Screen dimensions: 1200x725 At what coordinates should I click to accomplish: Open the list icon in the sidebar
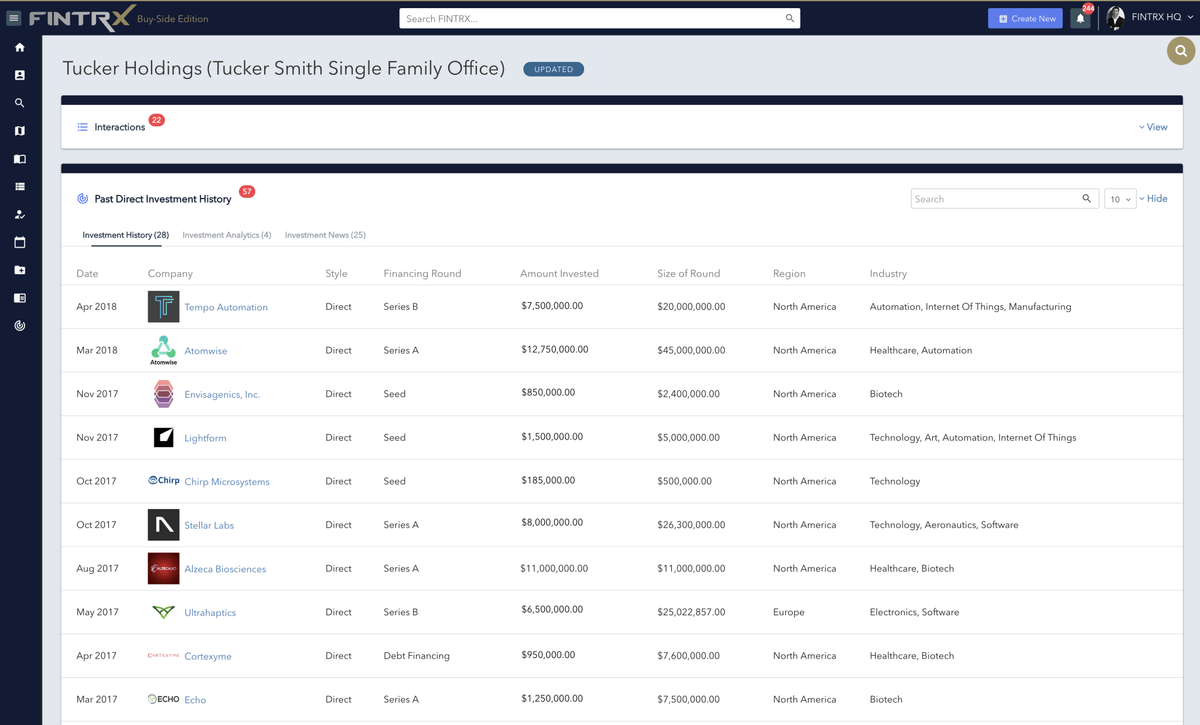[20, 187]
